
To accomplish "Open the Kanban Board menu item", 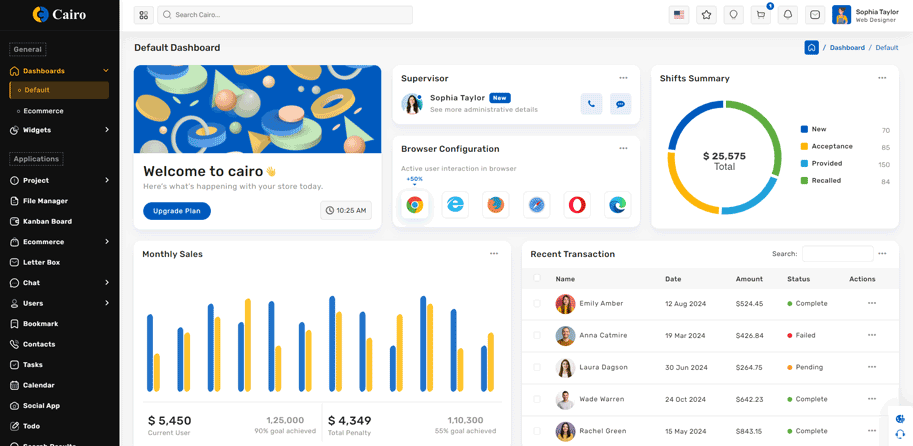I will coord(47,221).
